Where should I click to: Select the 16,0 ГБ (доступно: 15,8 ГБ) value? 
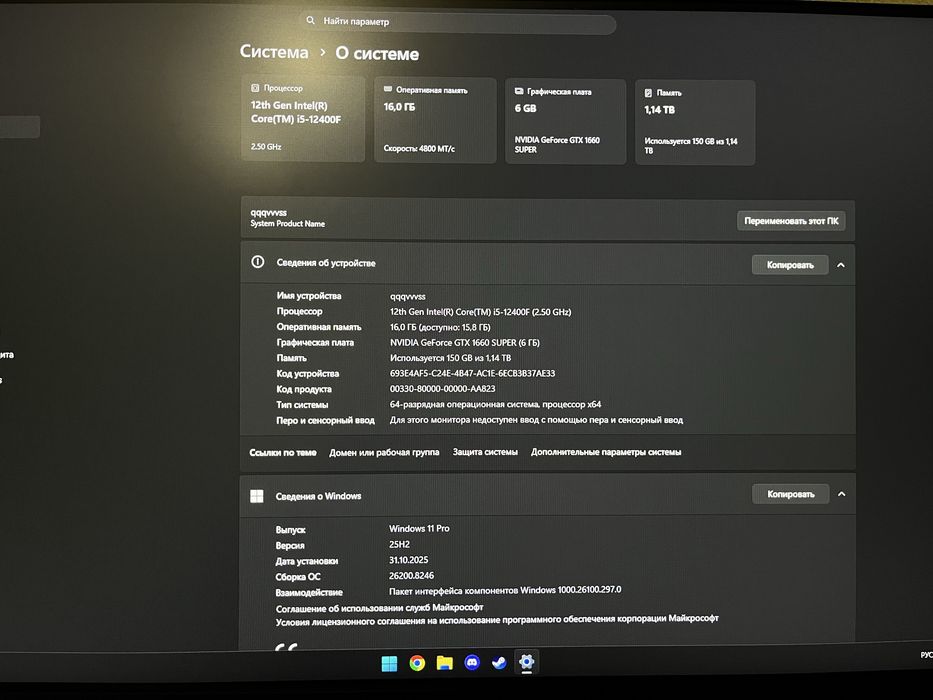pyautogui.click(x=440, y=327)
